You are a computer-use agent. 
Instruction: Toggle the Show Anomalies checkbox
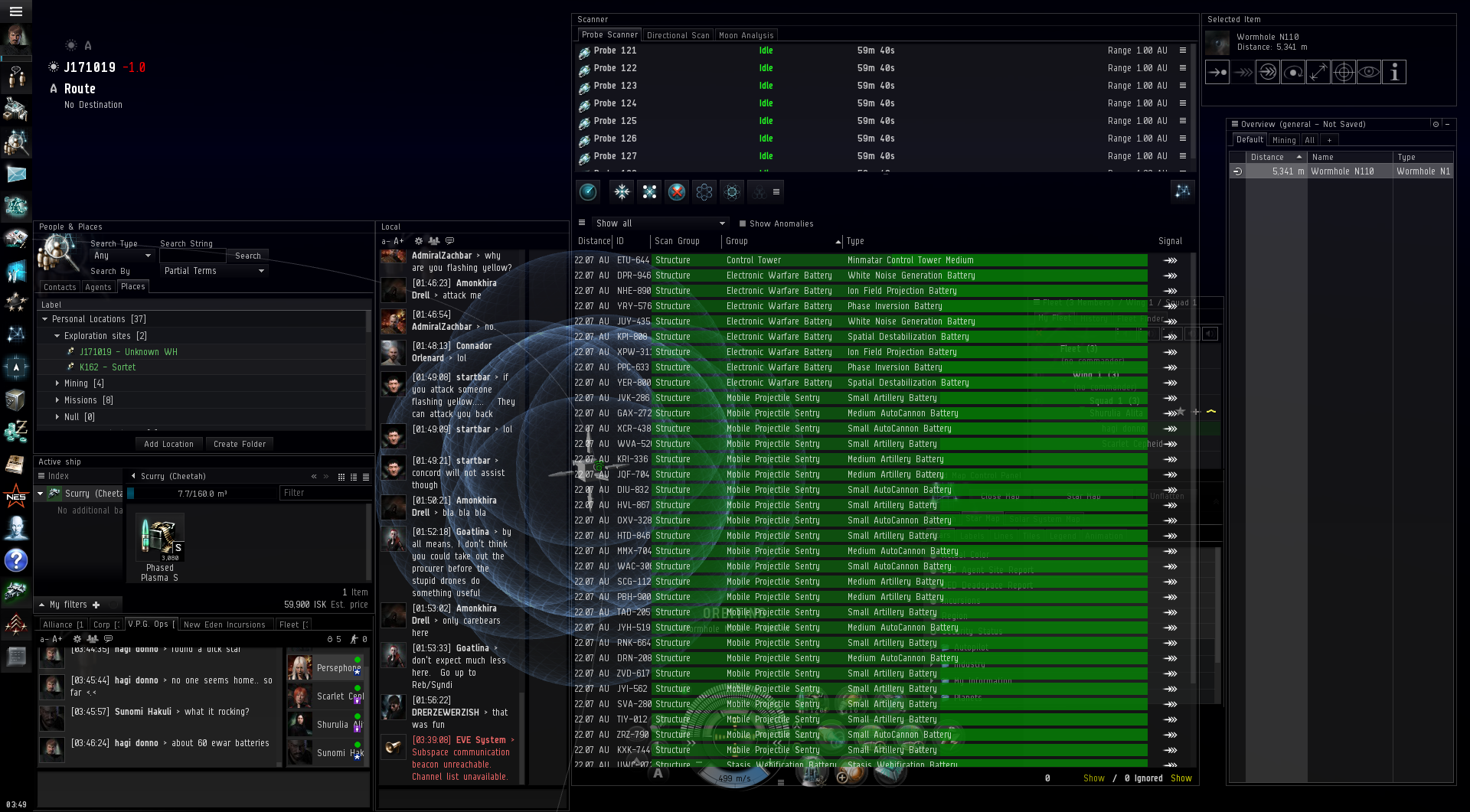742,224
